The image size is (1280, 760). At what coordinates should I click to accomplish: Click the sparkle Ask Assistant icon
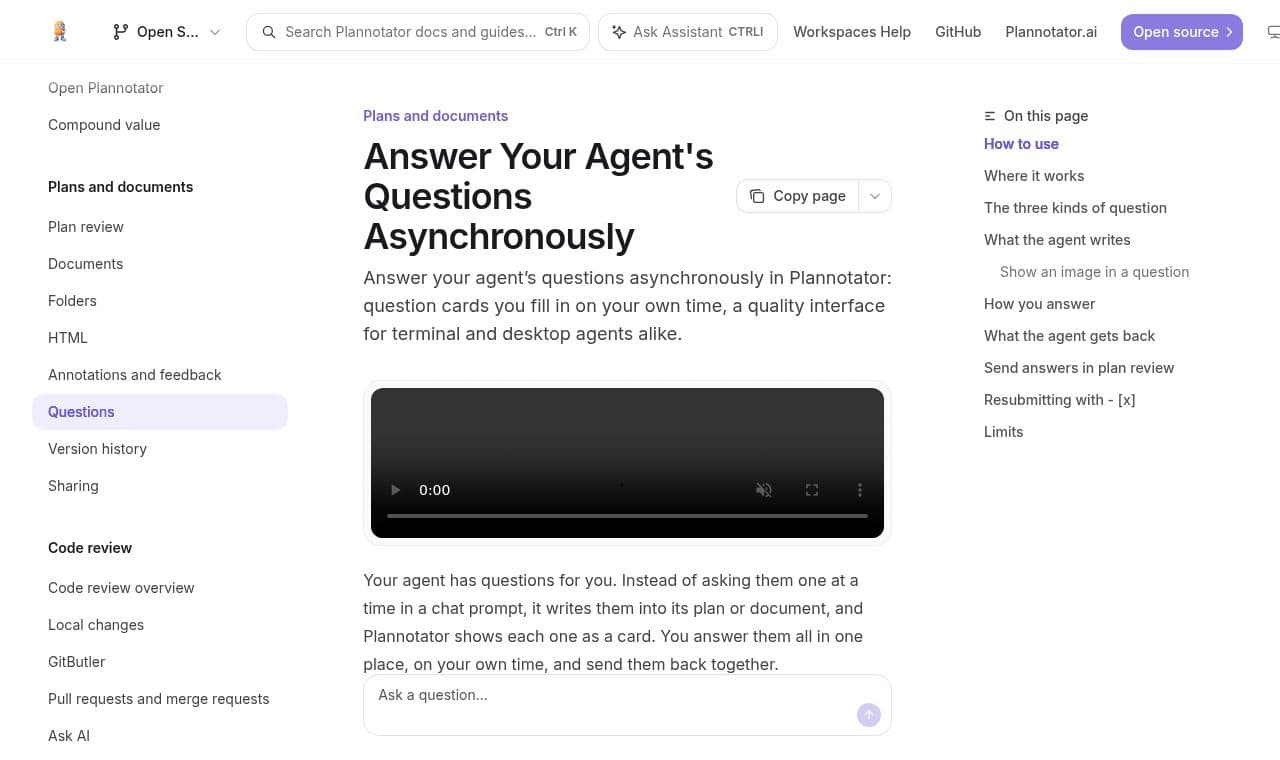click(619, 32)
